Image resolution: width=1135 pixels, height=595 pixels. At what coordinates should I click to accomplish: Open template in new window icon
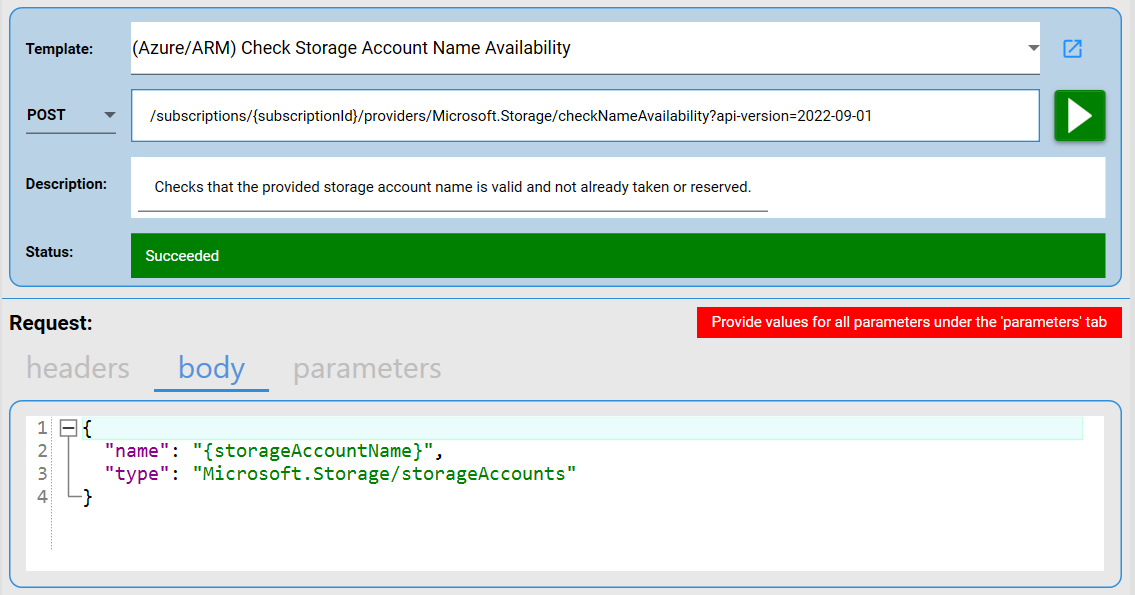tap(1072, 49)
